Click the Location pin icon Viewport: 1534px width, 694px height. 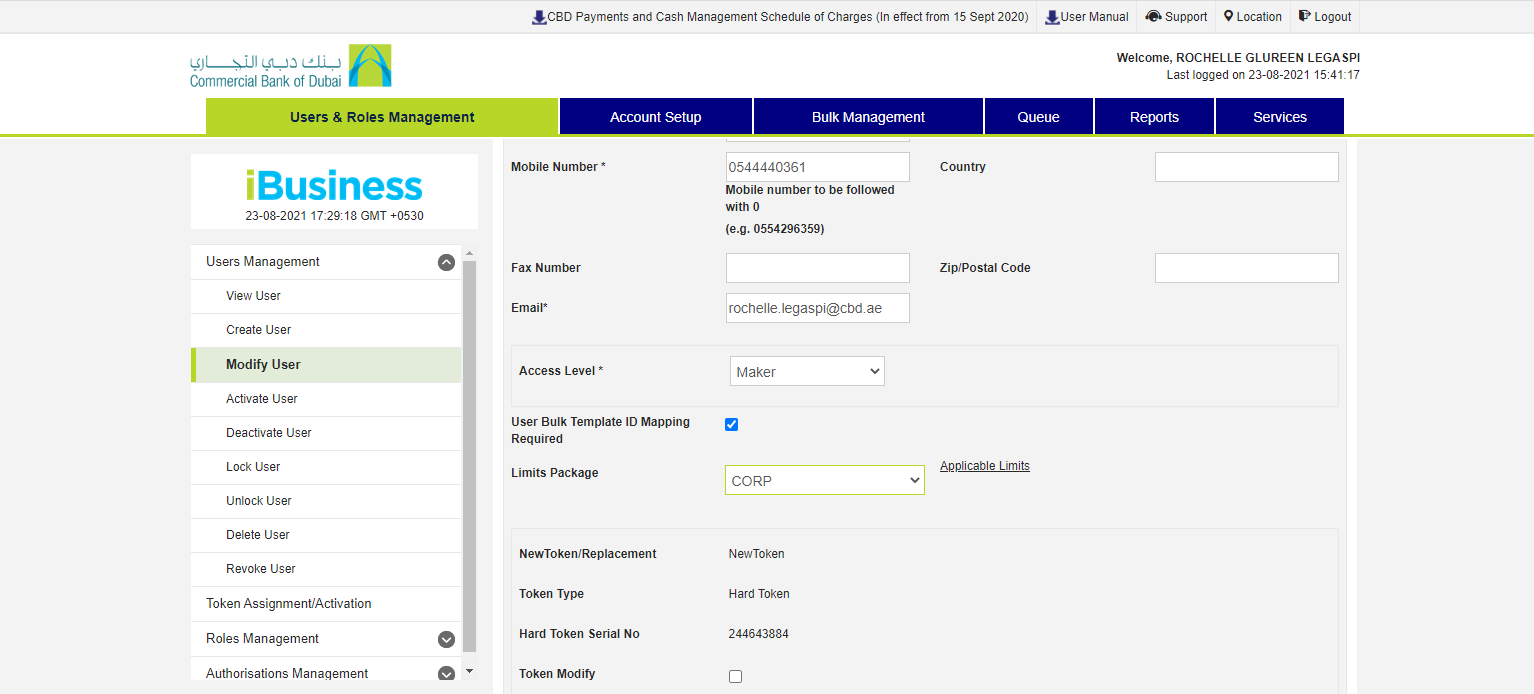tap(1228, 16)
